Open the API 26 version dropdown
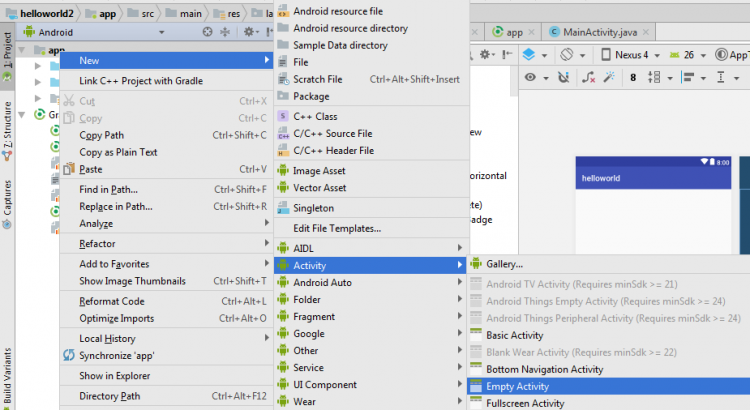Screen dimensions: 750x410 [692, 54]
